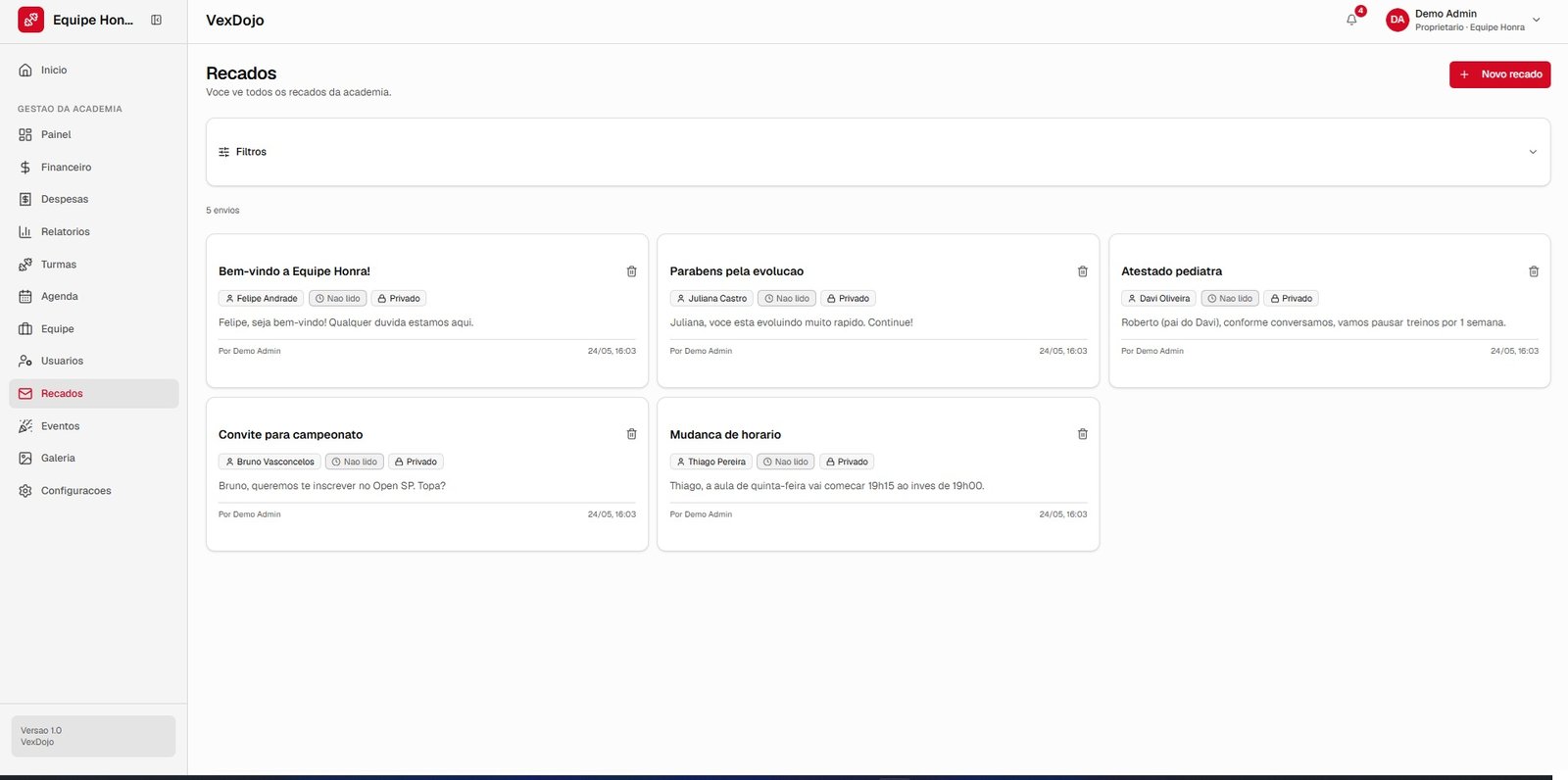This screenshot has height=780, width=1568.
Task: Delete the Atestado pediatra recado
Action: point(1534,271)
